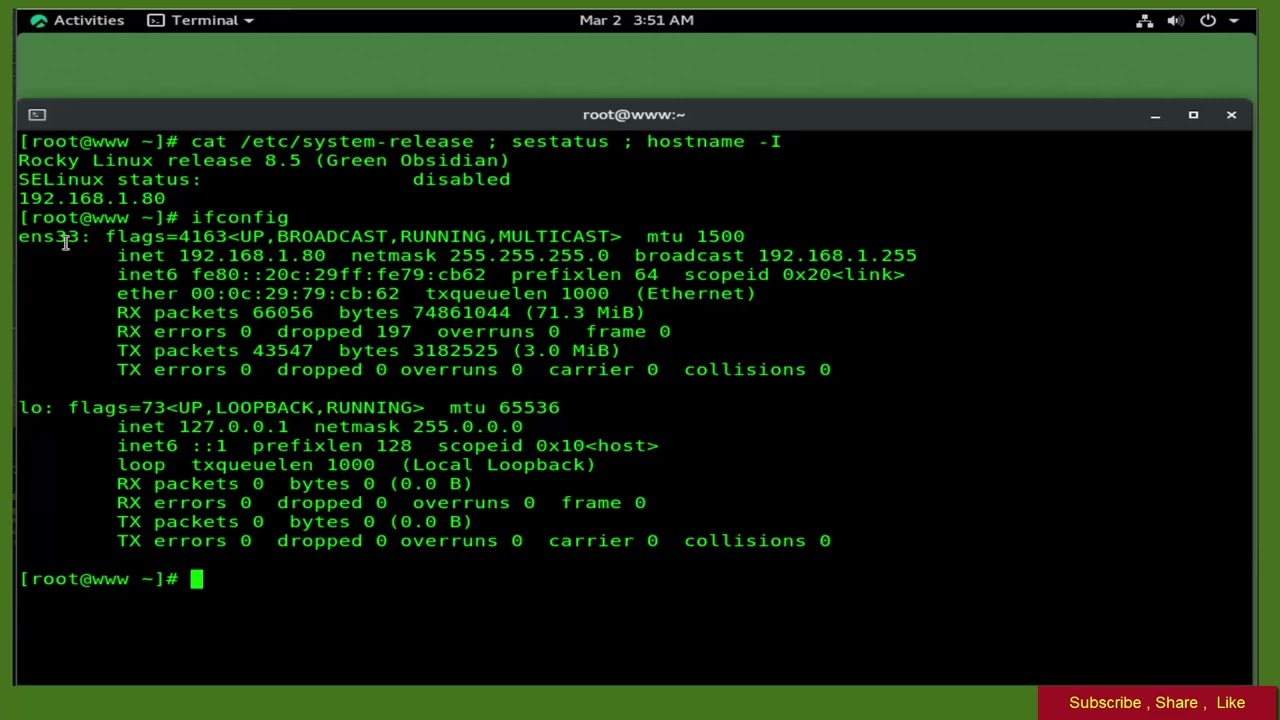Click the terminal prompt cursor

click(197, 578)
